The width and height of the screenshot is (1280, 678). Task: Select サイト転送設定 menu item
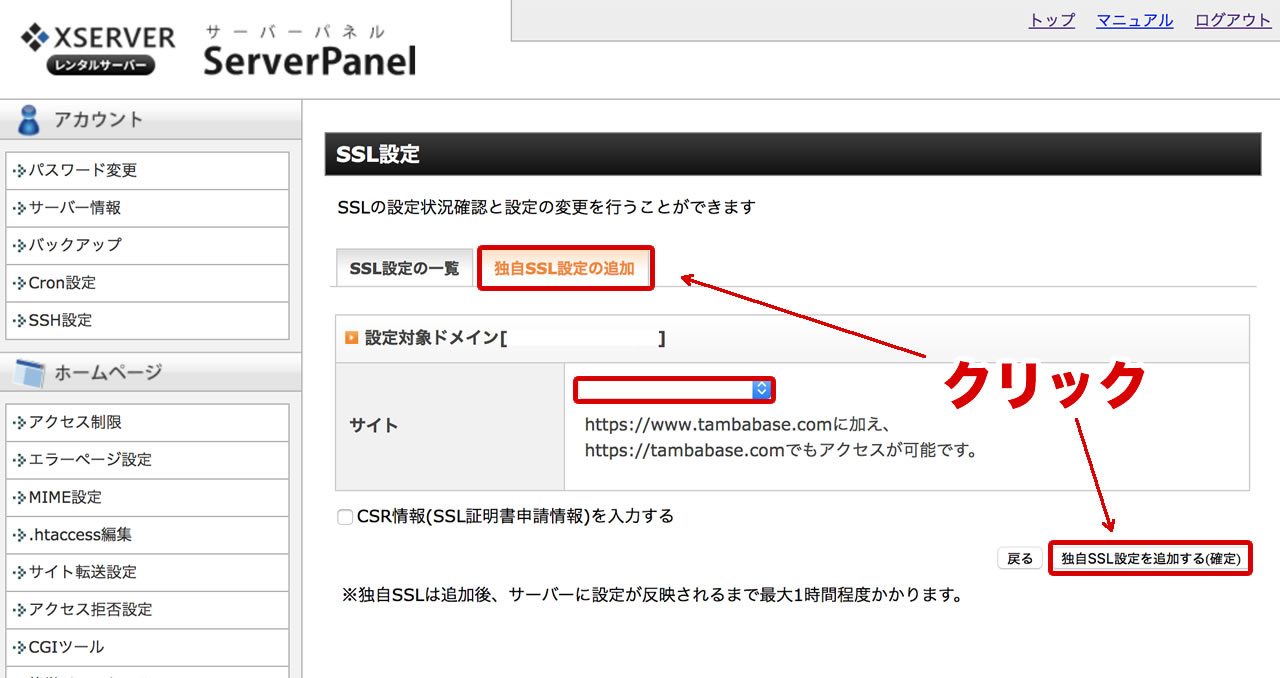click(x=147, y=572)
